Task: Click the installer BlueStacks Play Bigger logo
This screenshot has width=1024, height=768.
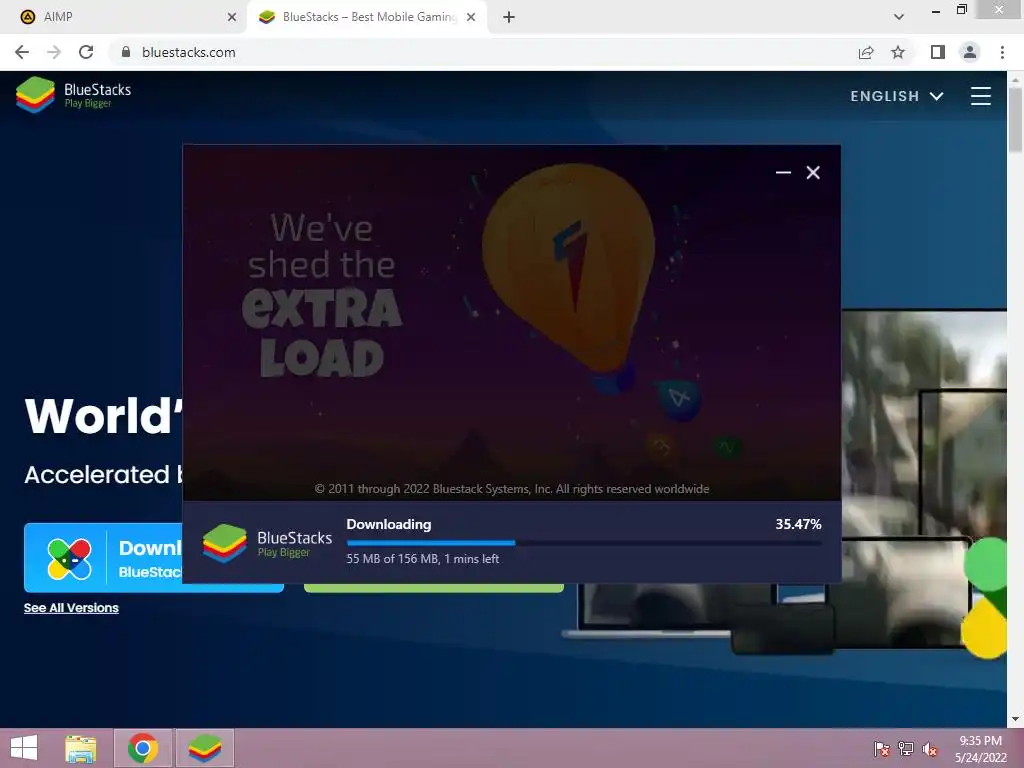Action: 267,543
